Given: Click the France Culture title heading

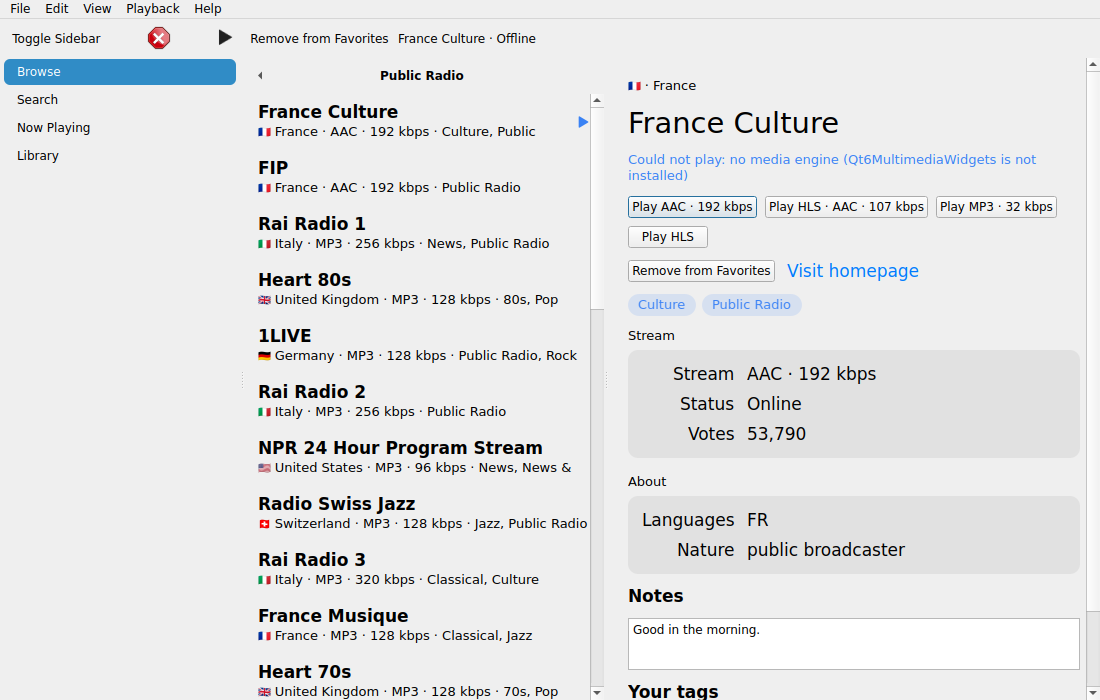Looking at the screenshot, I should 733,123.
